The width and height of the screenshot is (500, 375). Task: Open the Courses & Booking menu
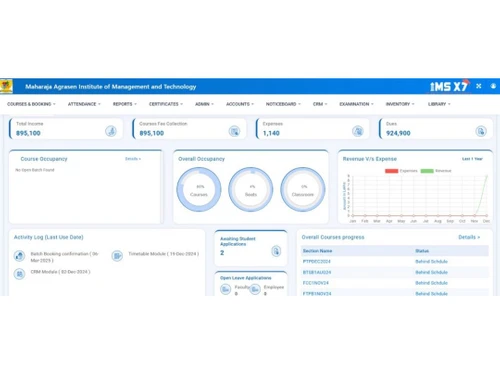coord(31,104)
